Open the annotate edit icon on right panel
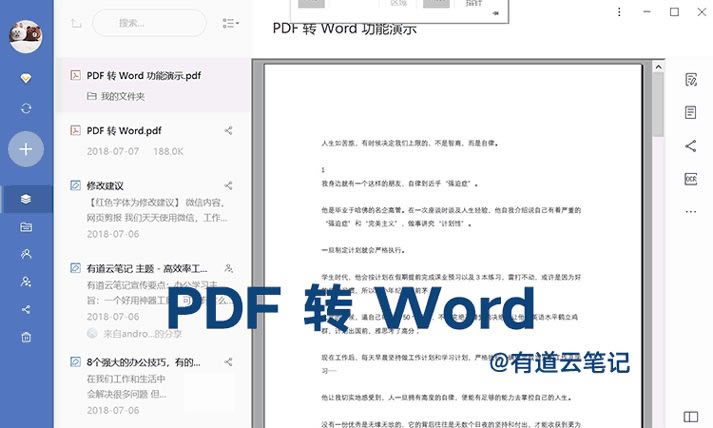This screenshot has height=428, width=713. [691, 80]
